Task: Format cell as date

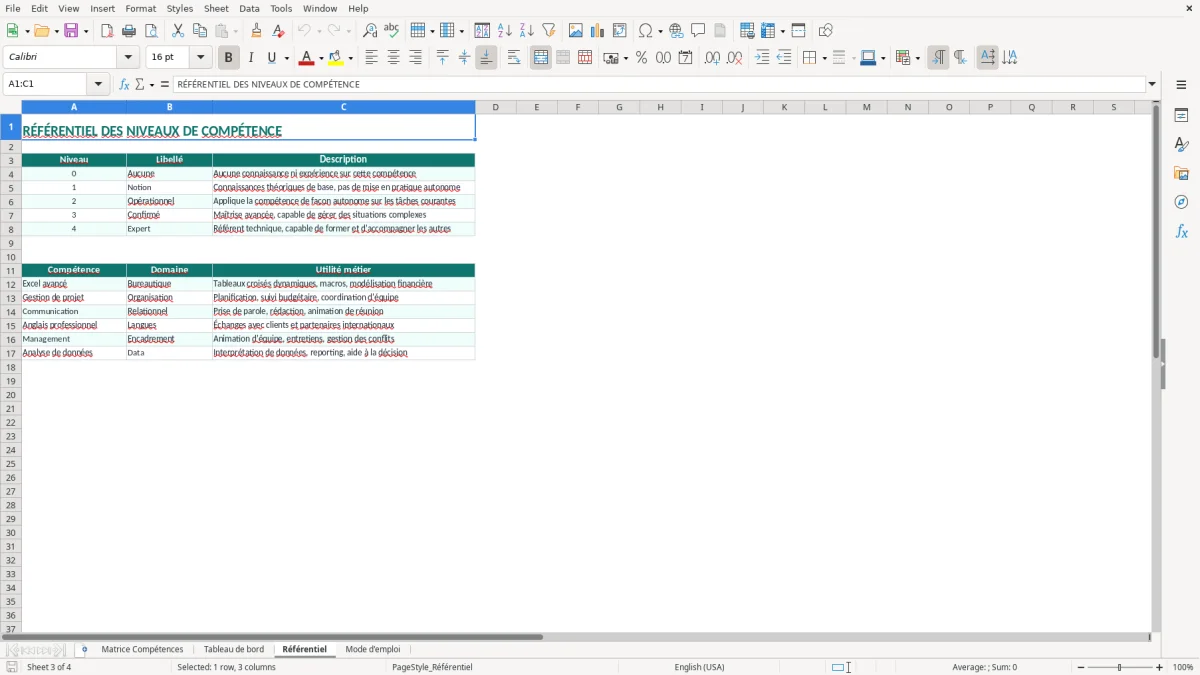Action: click(x=685, y=58)
